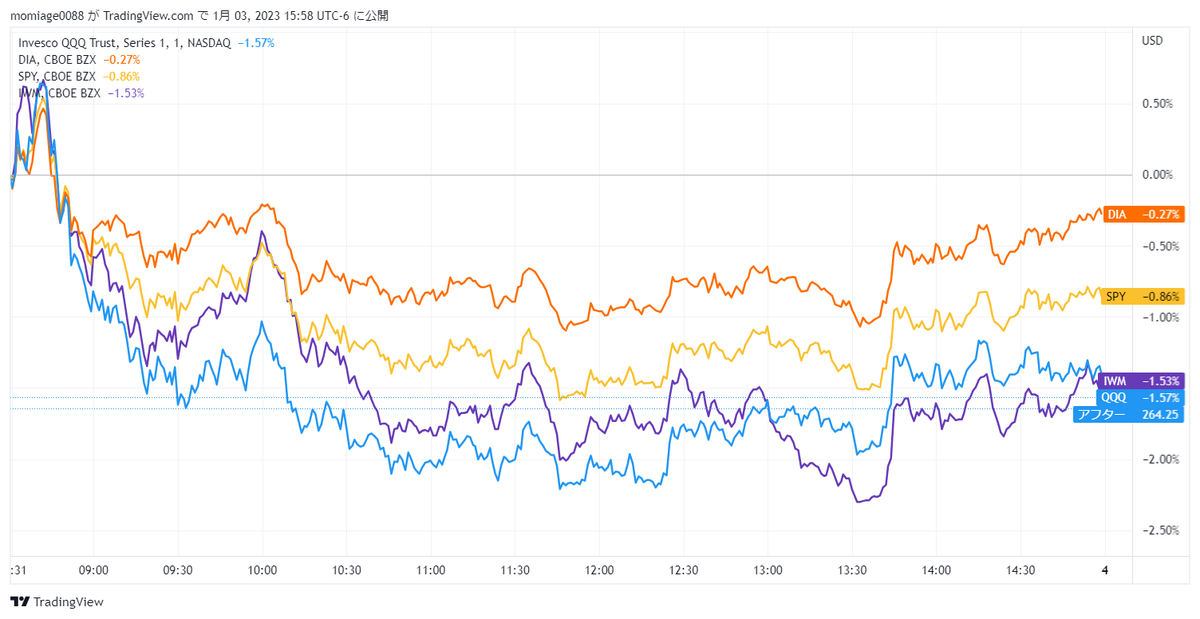Click the 09:30 time axis label
This screenshot has width=1200, height=619.
(177, 570)
